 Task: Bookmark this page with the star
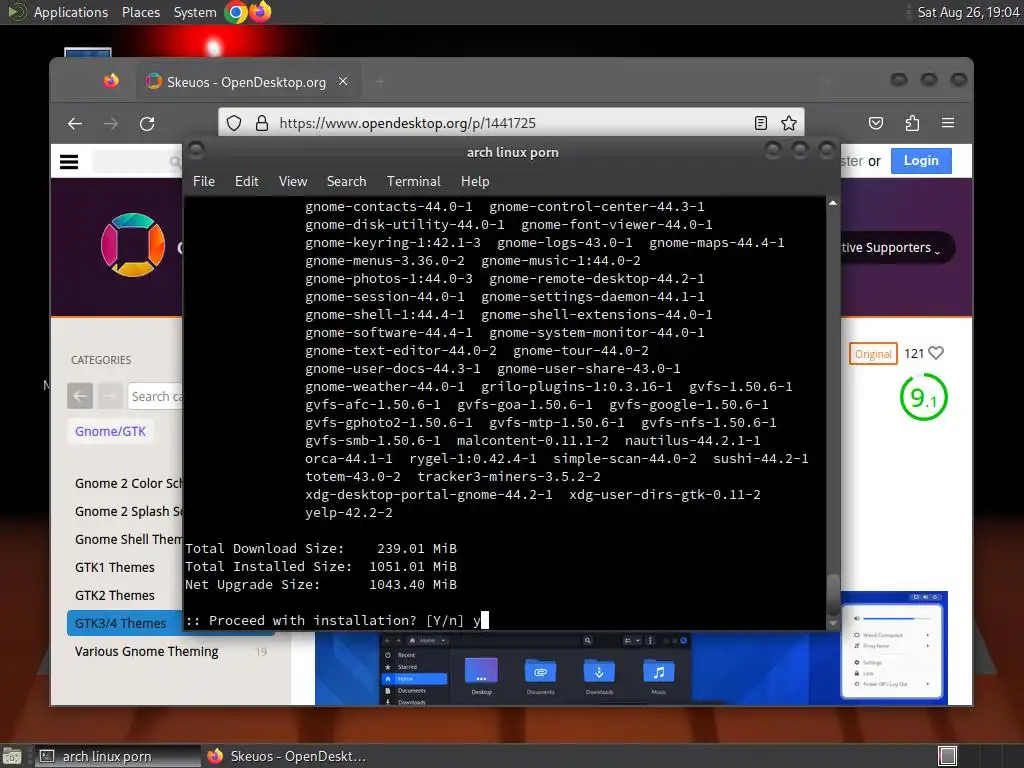point(789,123)
